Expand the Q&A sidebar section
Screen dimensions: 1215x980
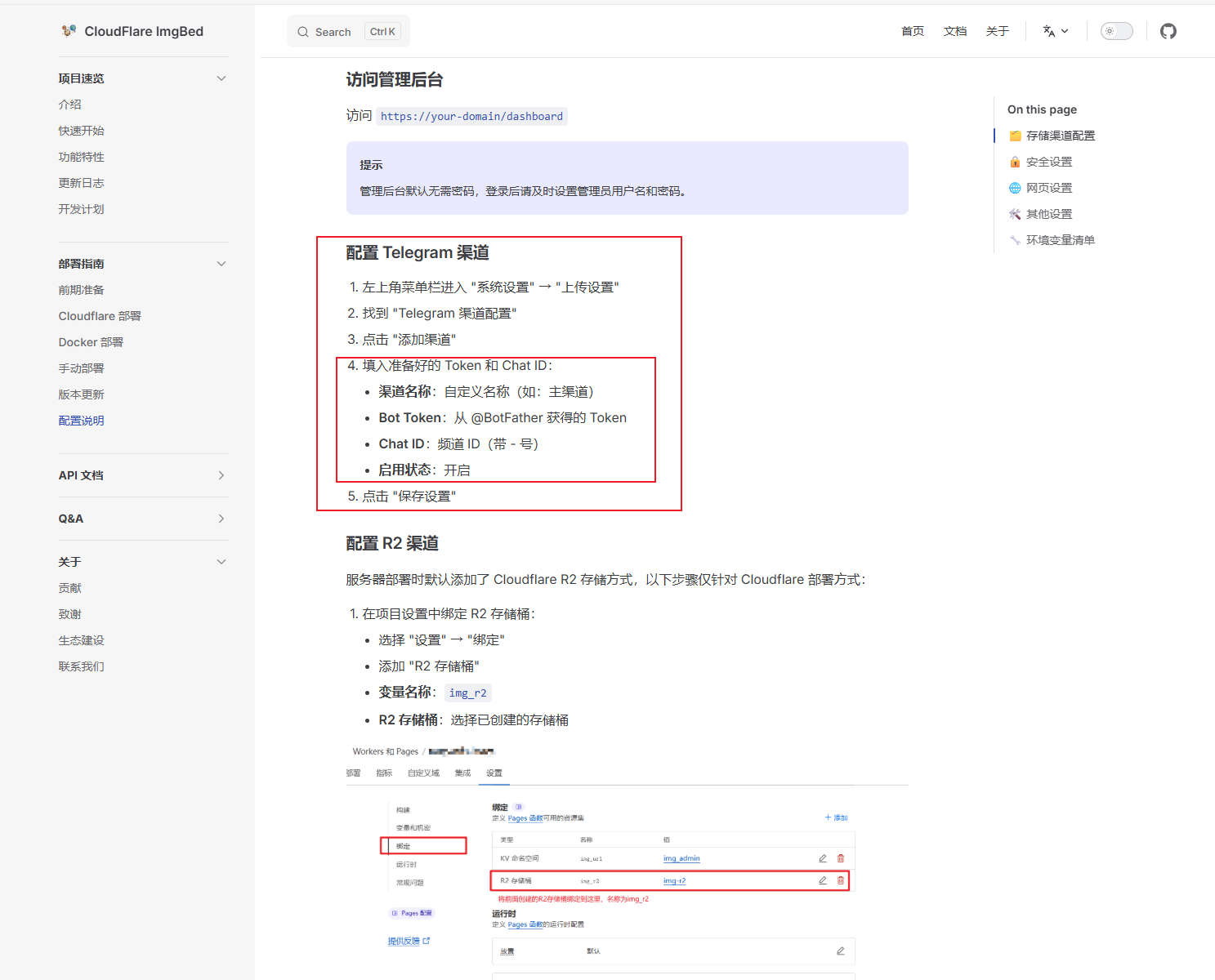[x=221, y=519]
